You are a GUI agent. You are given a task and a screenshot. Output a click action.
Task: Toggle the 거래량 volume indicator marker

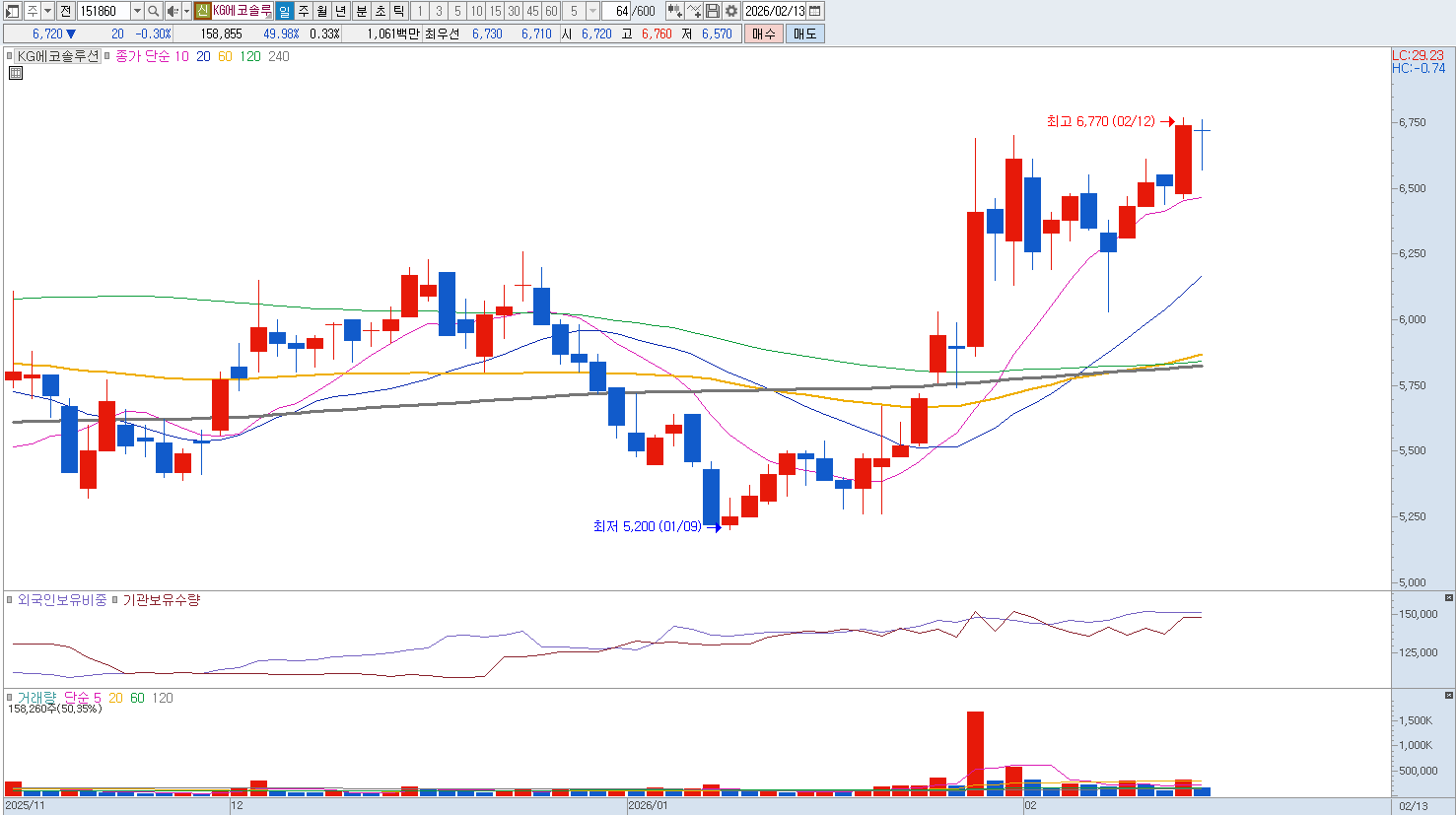click(11, 698)
